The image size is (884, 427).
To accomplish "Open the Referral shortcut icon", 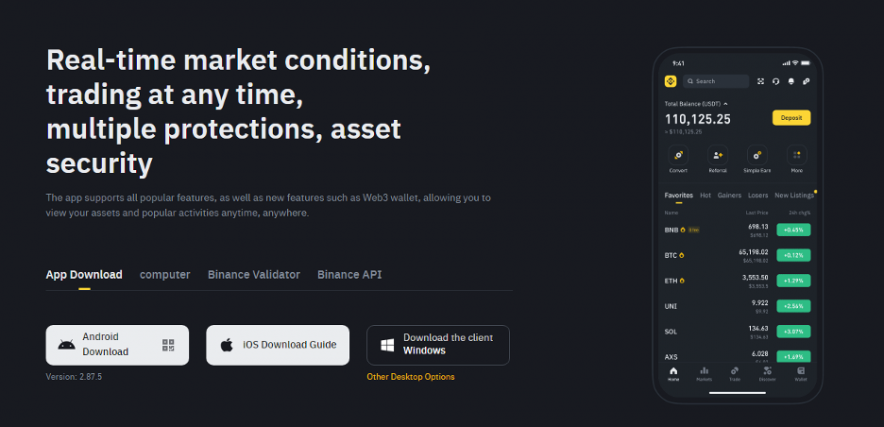I will [718, 155].
